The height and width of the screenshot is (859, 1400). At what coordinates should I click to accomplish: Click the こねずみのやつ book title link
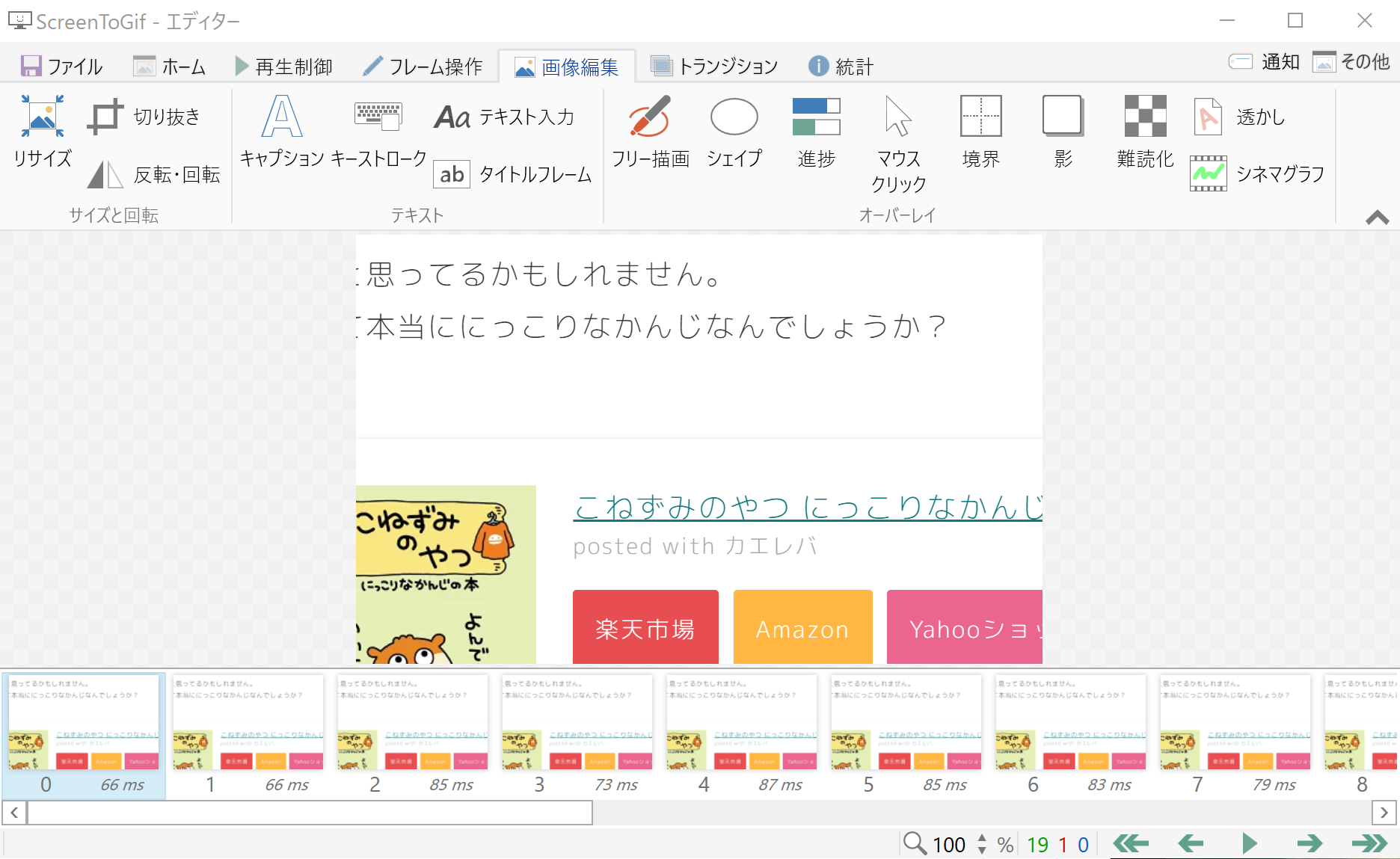808,508
